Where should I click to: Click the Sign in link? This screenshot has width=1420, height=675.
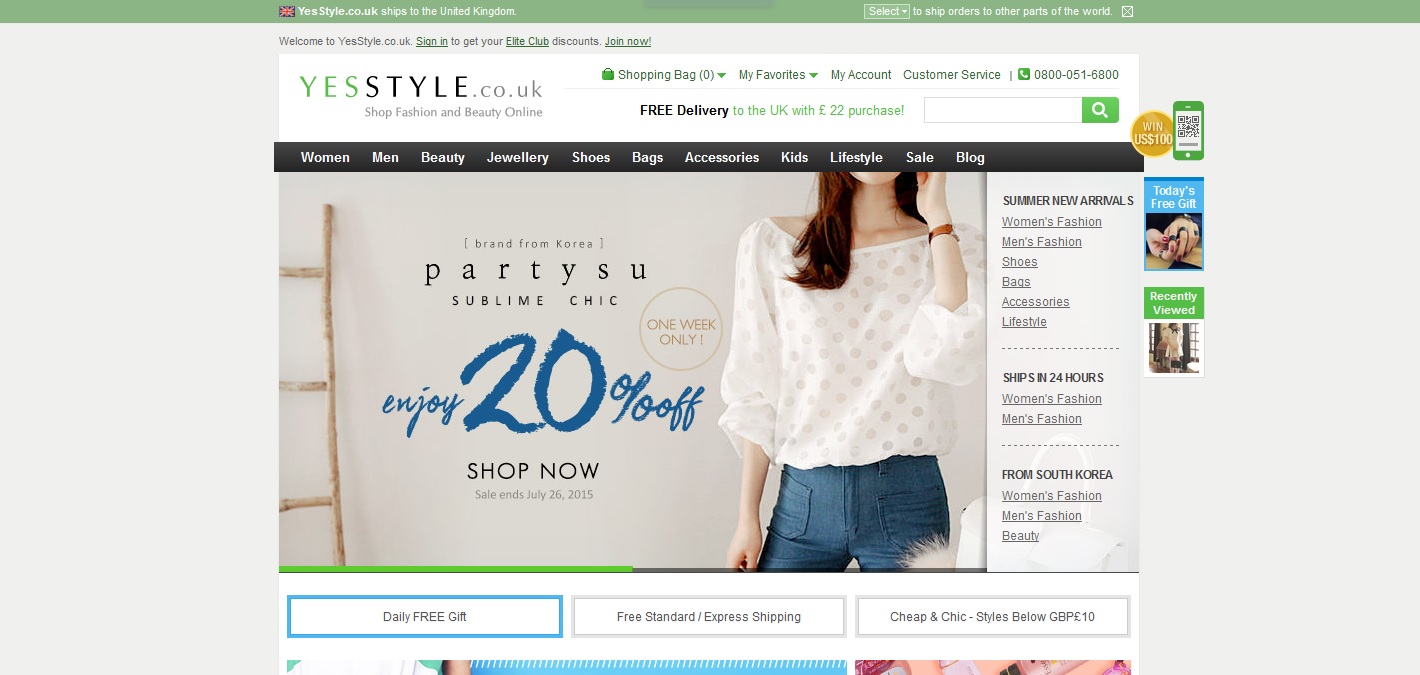[x=432, y=42]
